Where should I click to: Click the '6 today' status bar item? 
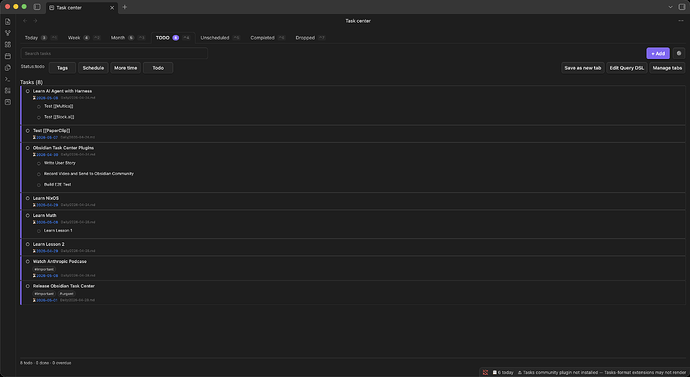coord(503,372)
